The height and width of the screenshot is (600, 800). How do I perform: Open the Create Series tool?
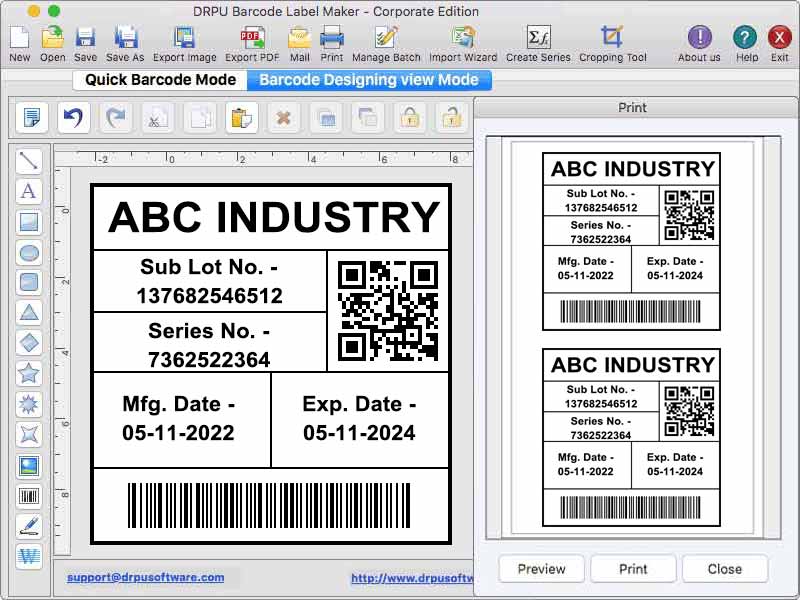click(540, 42)
